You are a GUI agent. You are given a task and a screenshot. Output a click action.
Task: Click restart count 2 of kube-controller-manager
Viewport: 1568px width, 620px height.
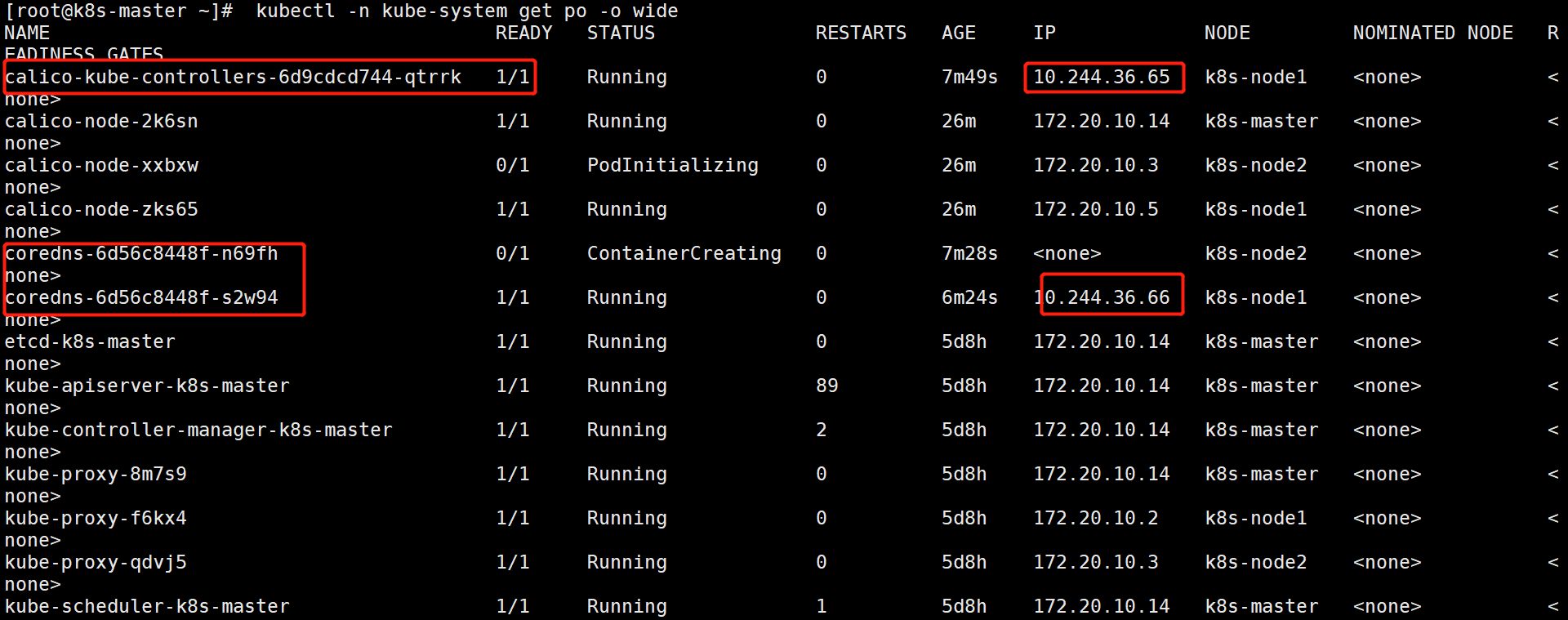(821, 430)
